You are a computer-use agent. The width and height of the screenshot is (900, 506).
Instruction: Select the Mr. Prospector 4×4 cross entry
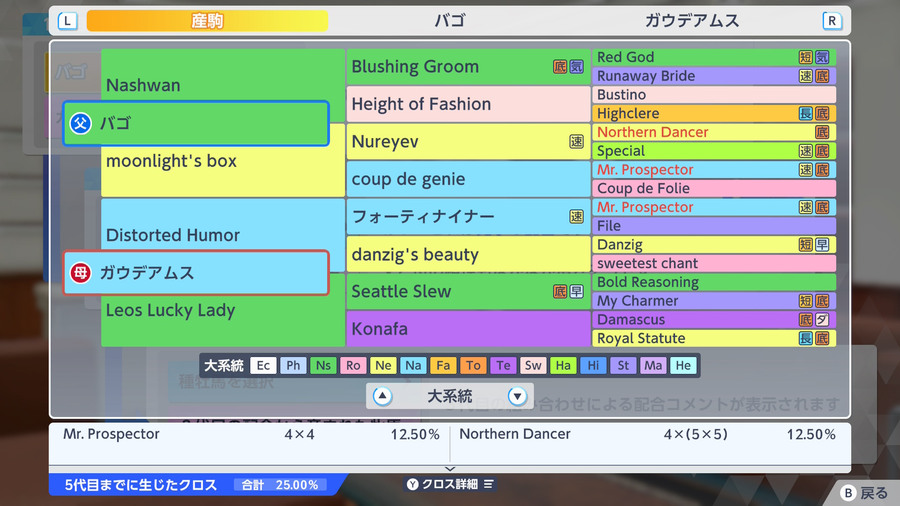pyautogui.click(x=250, y=434)
